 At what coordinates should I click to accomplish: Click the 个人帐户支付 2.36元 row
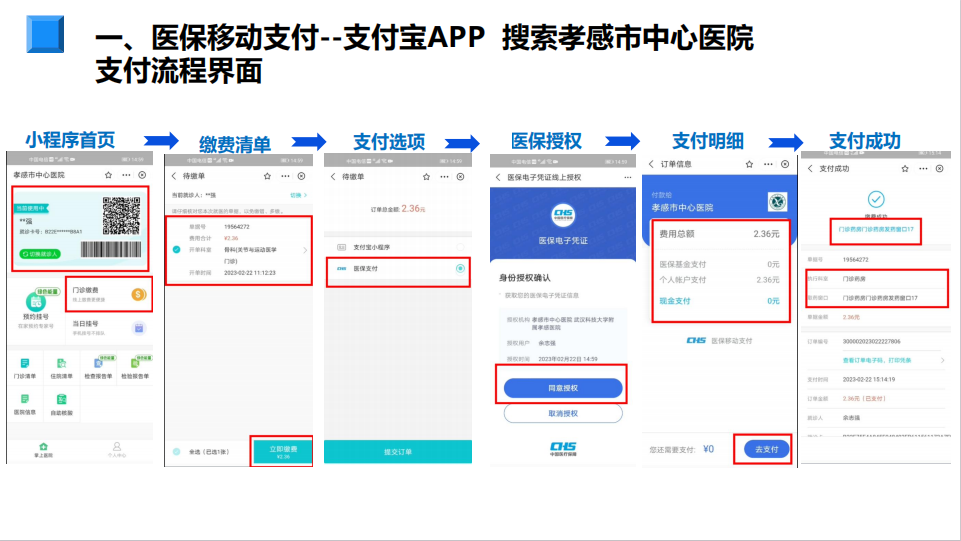click(x=719, y=279)
